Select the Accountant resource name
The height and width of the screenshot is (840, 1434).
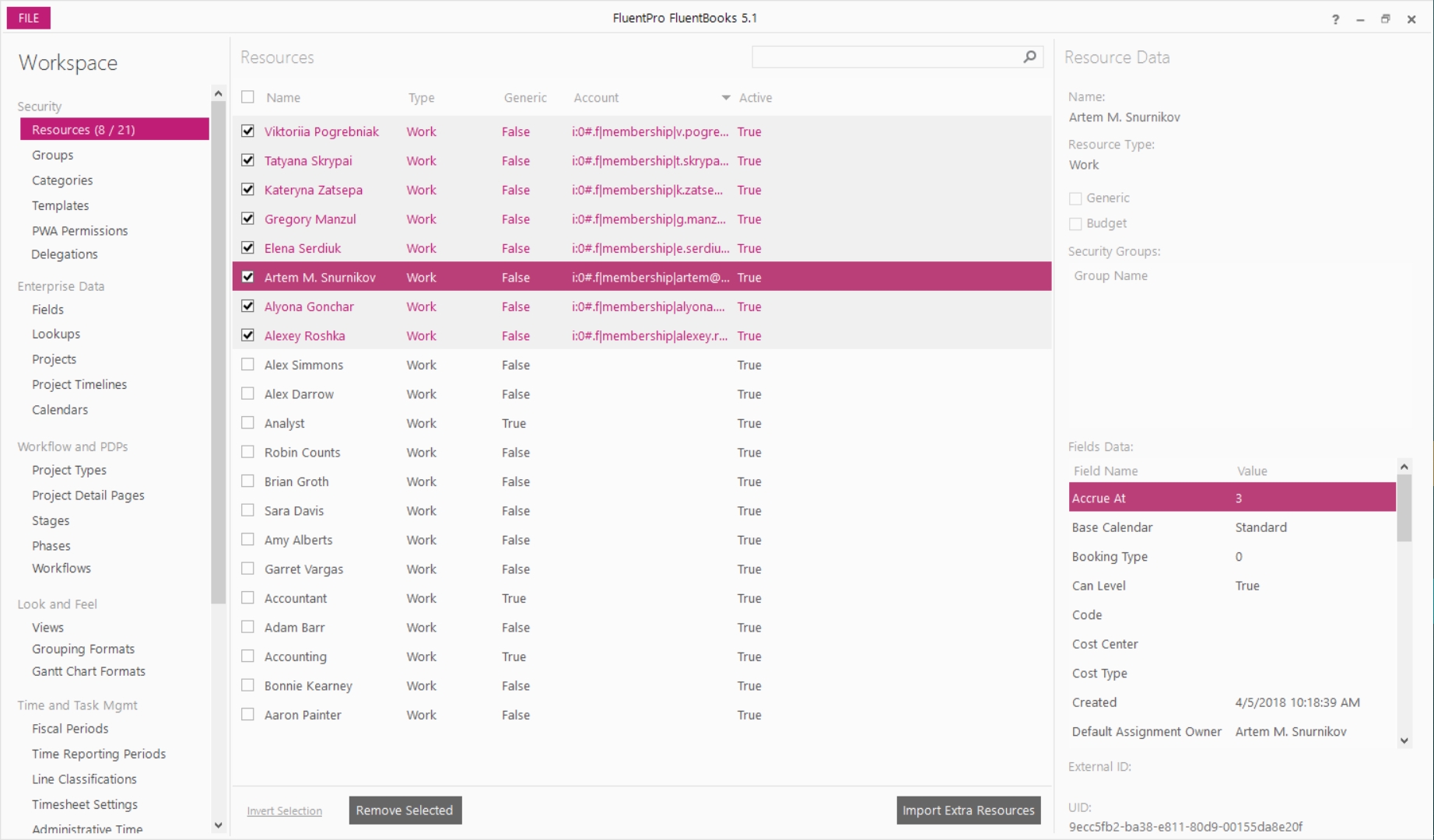pos(296,598)
